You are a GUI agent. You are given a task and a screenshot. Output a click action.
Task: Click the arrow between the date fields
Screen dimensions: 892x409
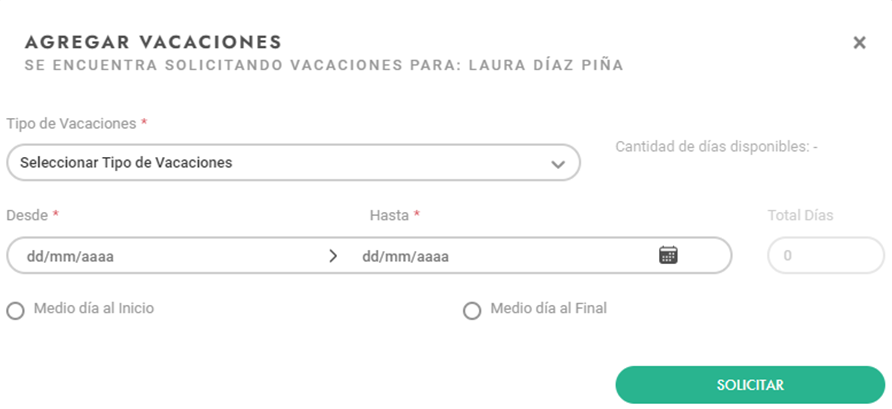[x=333, y=256]
